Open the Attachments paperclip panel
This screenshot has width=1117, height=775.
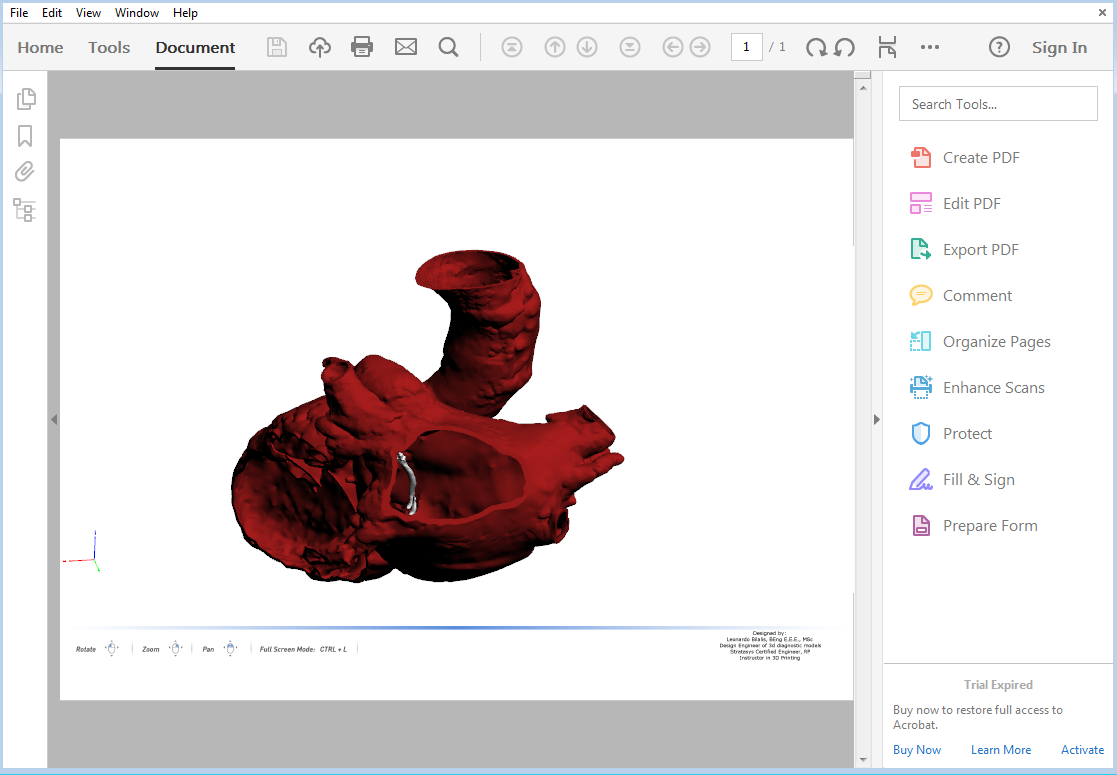click(25, 172)
